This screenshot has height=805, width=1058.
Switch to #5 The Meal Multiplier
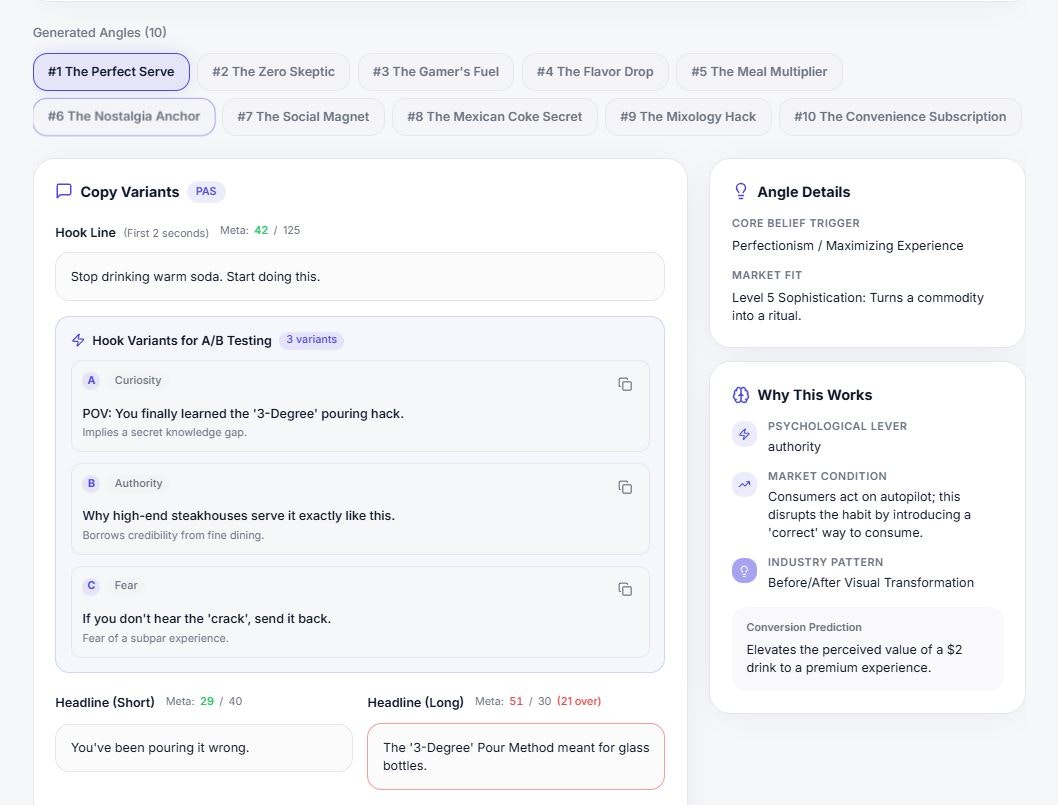[759, 72]
